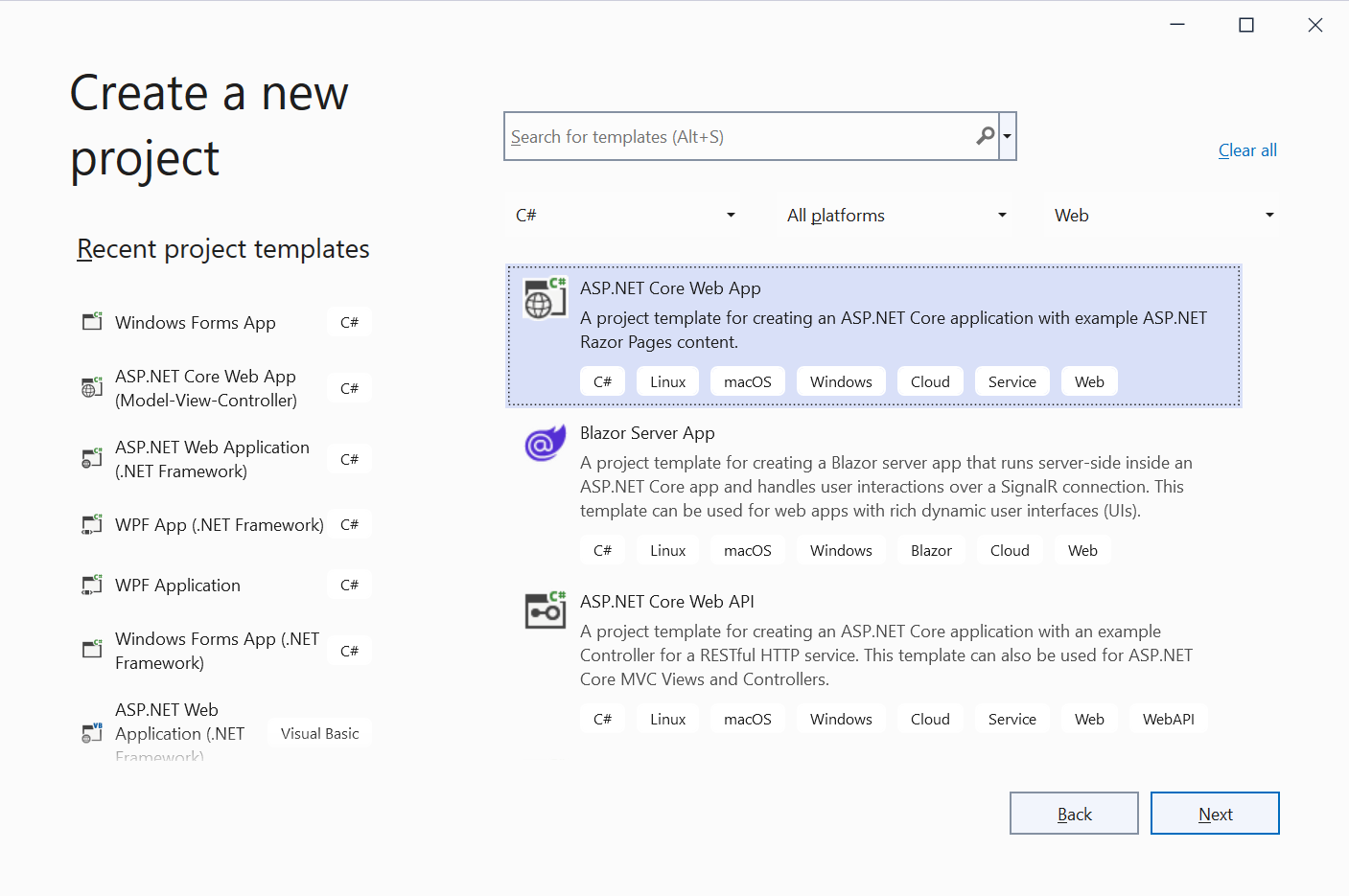
Task: Choose ASP.NET Core Web App (Model-View-Controller) recent template
Action: click(225, 388)
